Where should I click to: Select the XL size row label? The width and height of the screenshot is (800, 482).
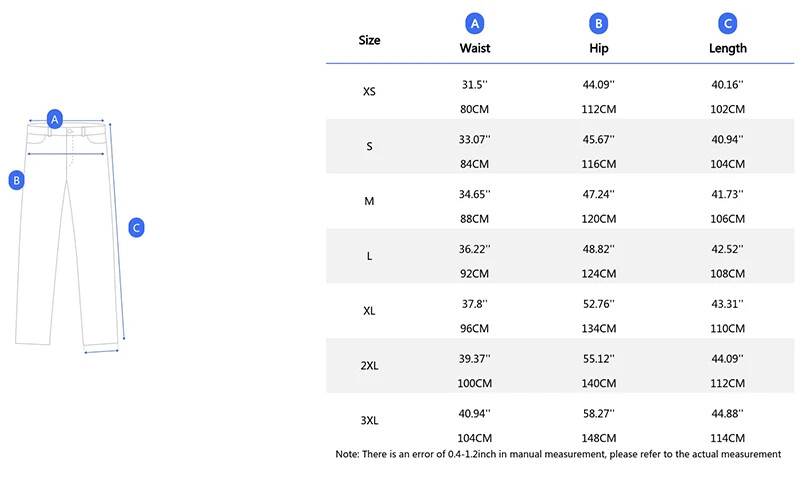369,311
